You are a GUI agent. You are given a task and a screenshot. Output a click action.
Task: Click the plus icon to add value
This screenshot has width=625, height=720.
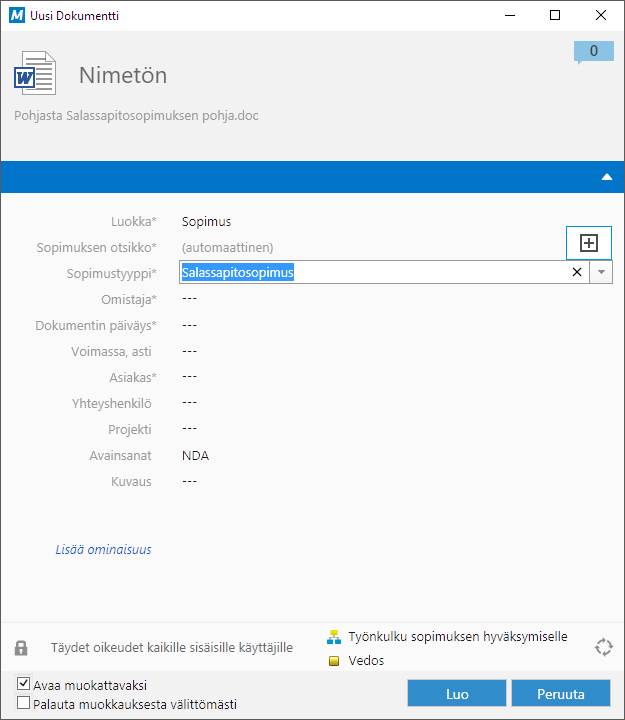pyautogui.click(x=589, y=243)
